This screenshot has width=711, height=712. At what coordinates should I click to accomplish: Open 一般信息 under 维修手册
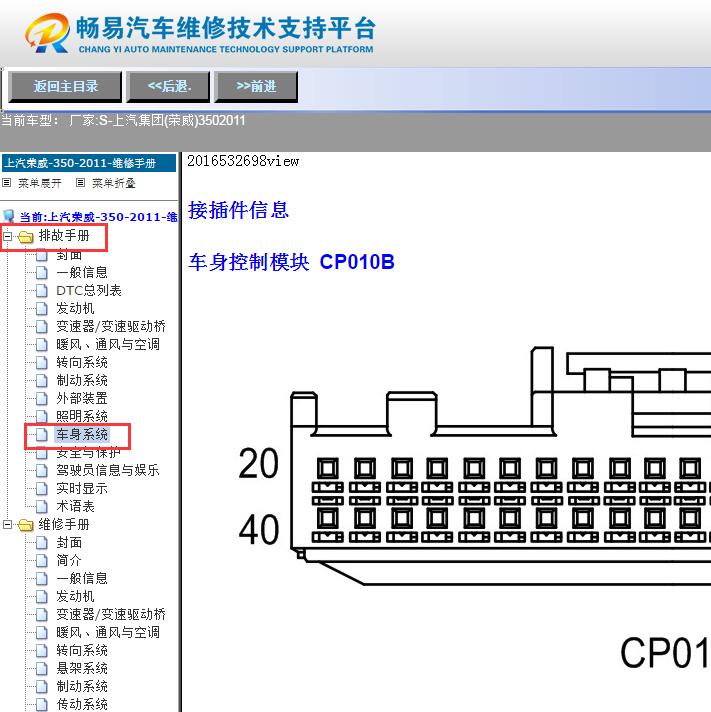click(x=82, y=578)
